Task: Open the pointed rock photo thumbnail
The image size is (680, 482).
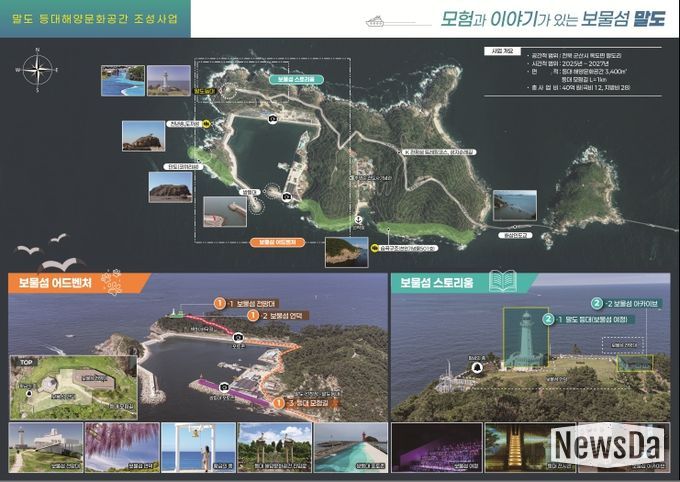Action: pyautogui.click(x=143, y=136)
